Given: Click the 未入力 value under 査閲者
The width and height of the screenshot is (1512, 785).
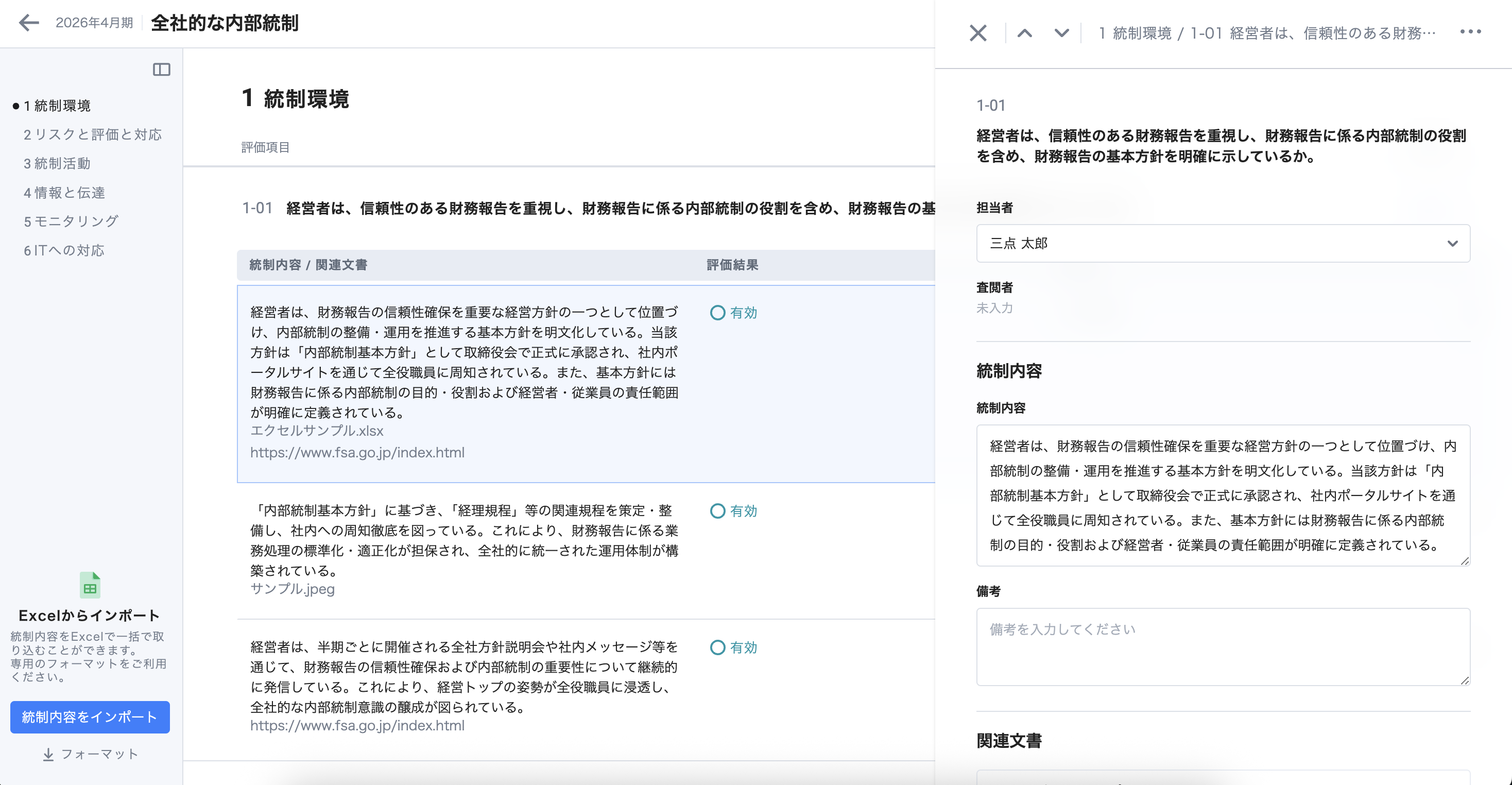Looking at the screenshot, I should pos(994,308).
